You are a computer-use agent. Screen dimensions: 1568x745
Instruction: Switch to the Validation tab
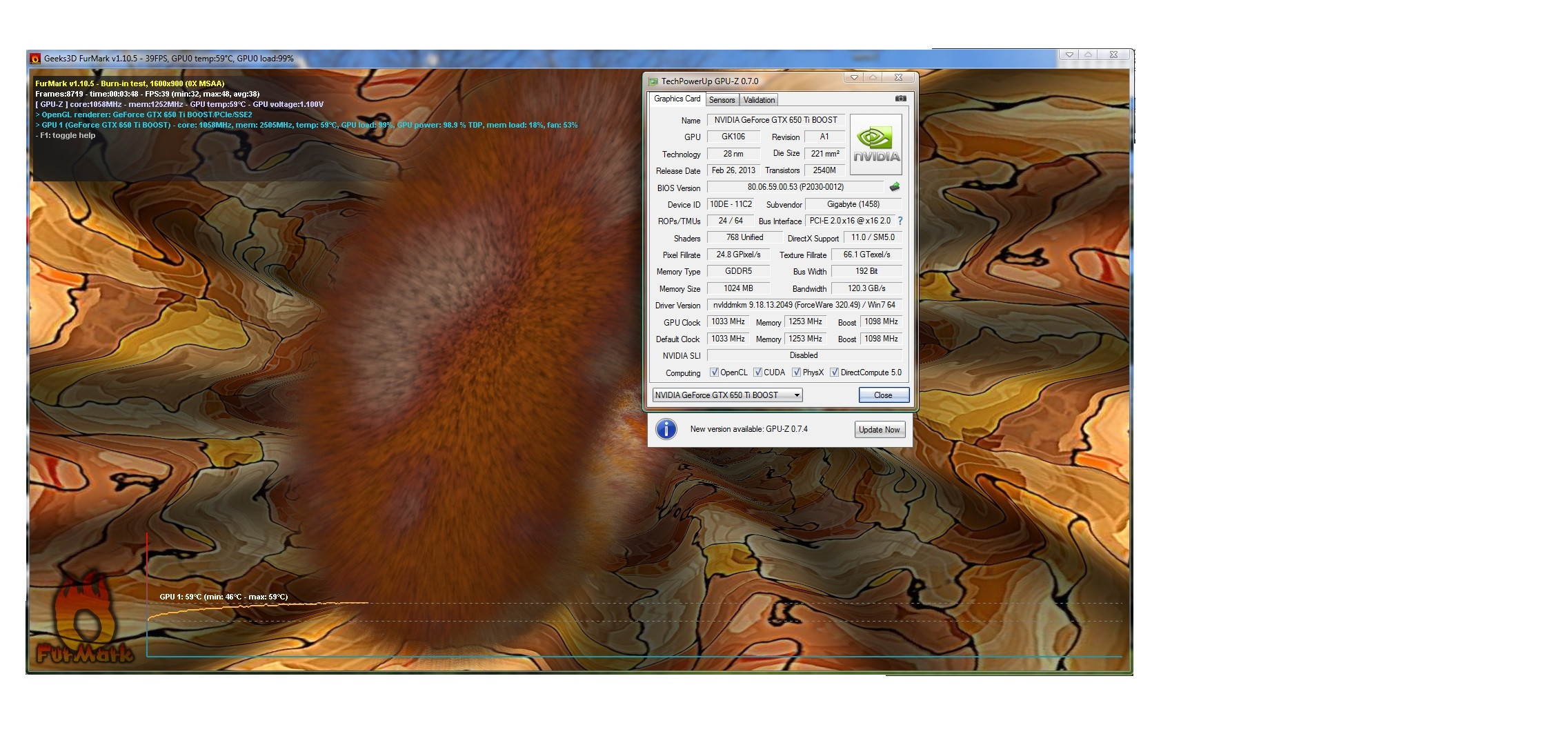[x=759, y=100]
